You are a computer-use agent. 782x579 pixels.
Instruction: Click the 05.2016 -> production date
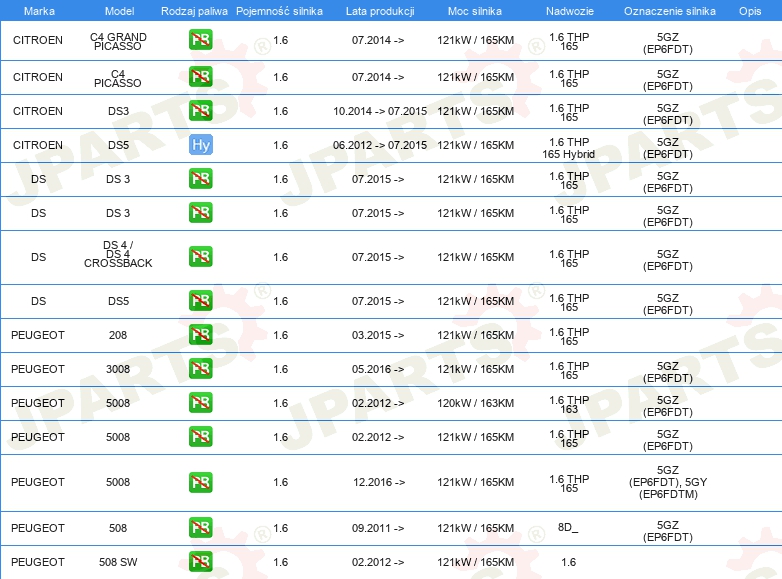tap(378, 369)
